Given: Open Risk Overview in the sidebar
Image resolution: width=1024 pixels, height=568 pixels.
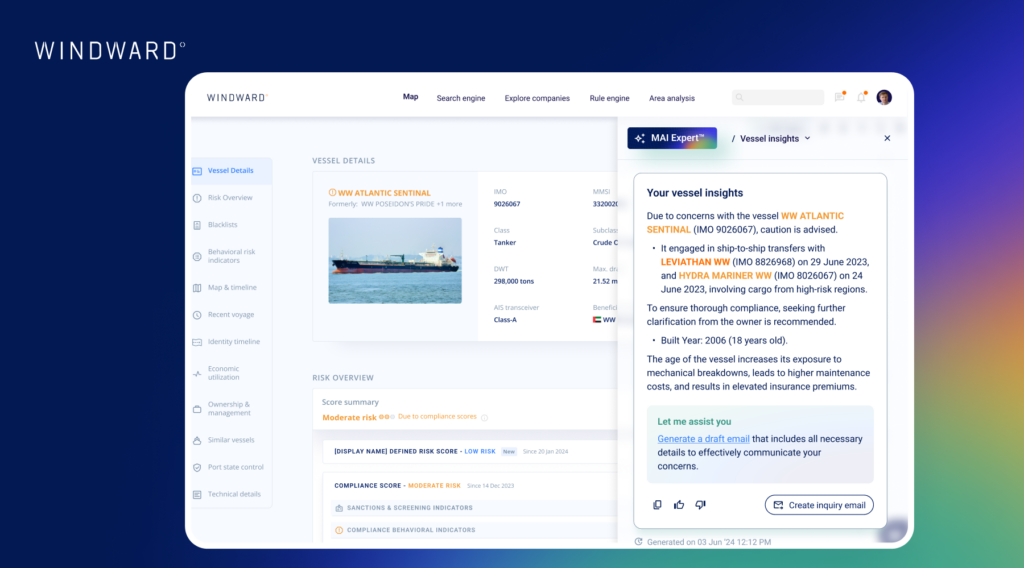Looking at the screenshot, I should point(230,198).
